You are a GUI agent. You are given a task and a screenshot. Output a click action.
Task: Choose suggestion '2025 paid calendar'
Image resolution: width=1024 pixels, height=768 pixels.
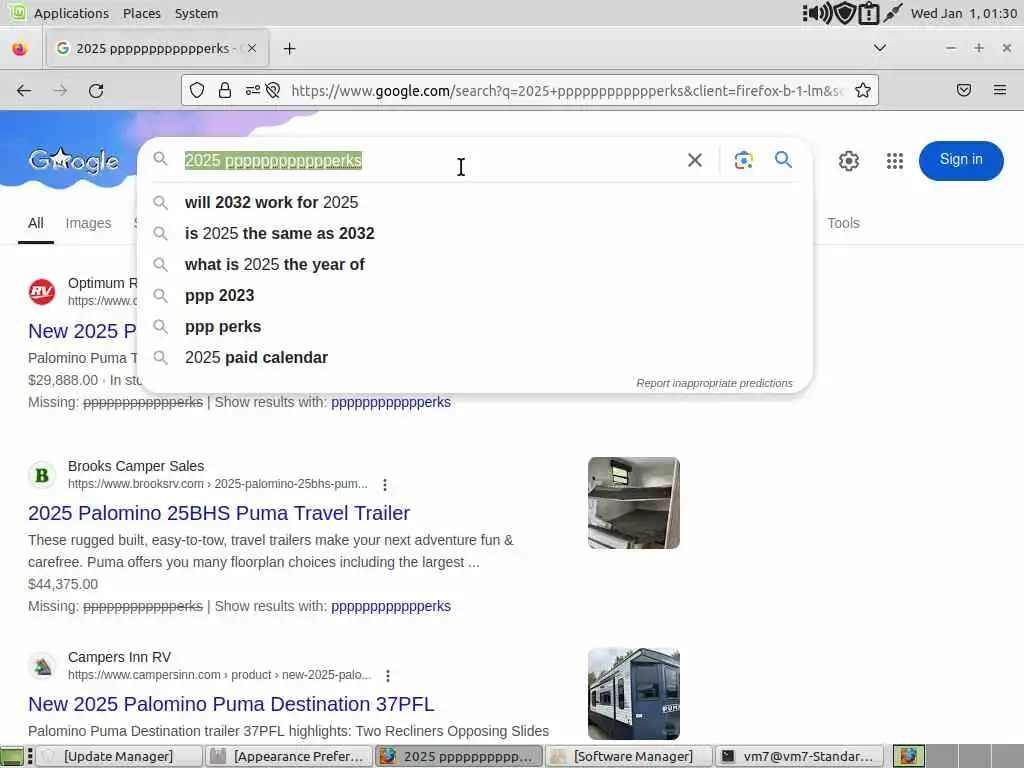click(x=475, y=357)
